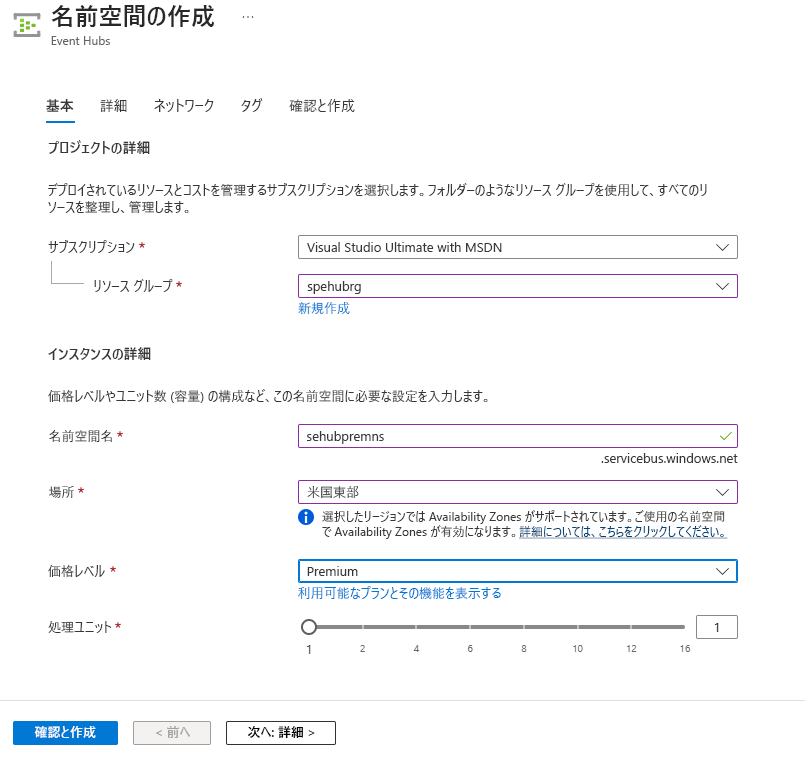Click the .servicebus.windows.net suffix text
The image size is (805, 757).
click(669, 459)
